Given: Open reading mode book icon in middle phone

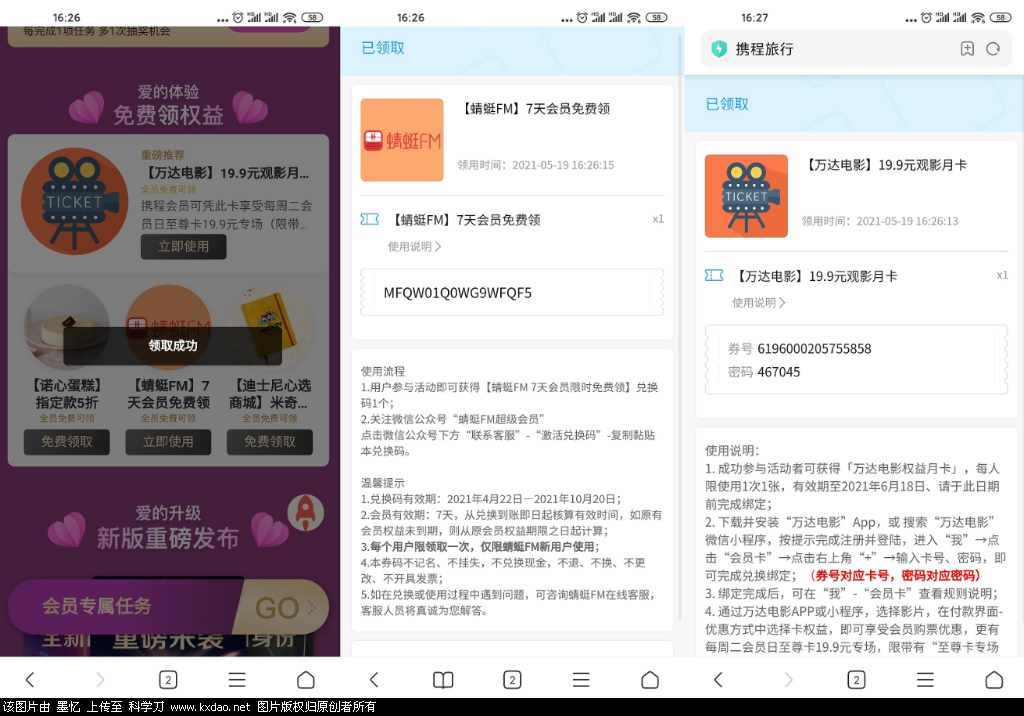Looking at the screenshot, I should coord(443,679).
